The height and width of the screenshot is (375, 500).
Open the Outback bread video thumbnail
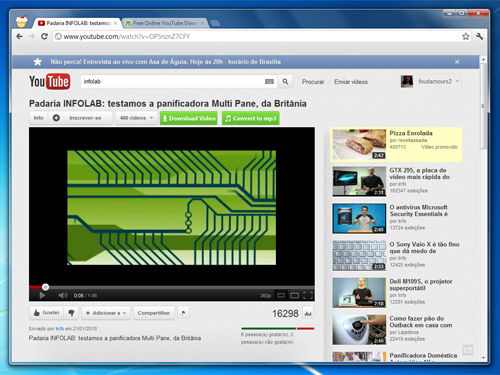[x=359, y=330]
